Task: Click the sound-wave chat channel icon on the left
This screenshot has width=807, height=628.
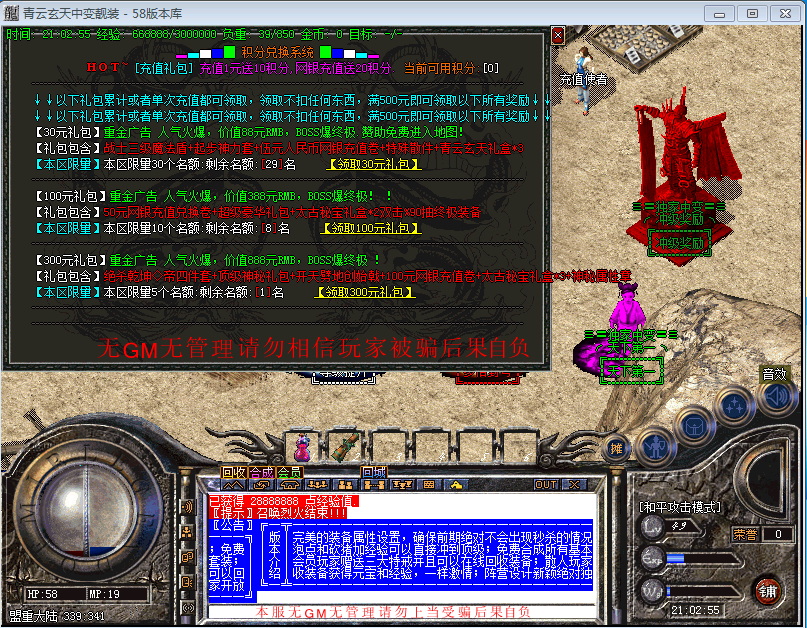Action: point(187,507)
